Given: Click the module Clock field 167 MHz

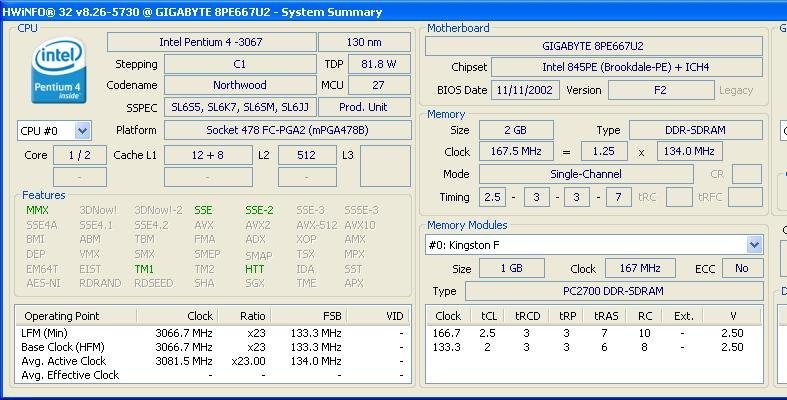Looking at the screenshot, I should click(640, 269).
